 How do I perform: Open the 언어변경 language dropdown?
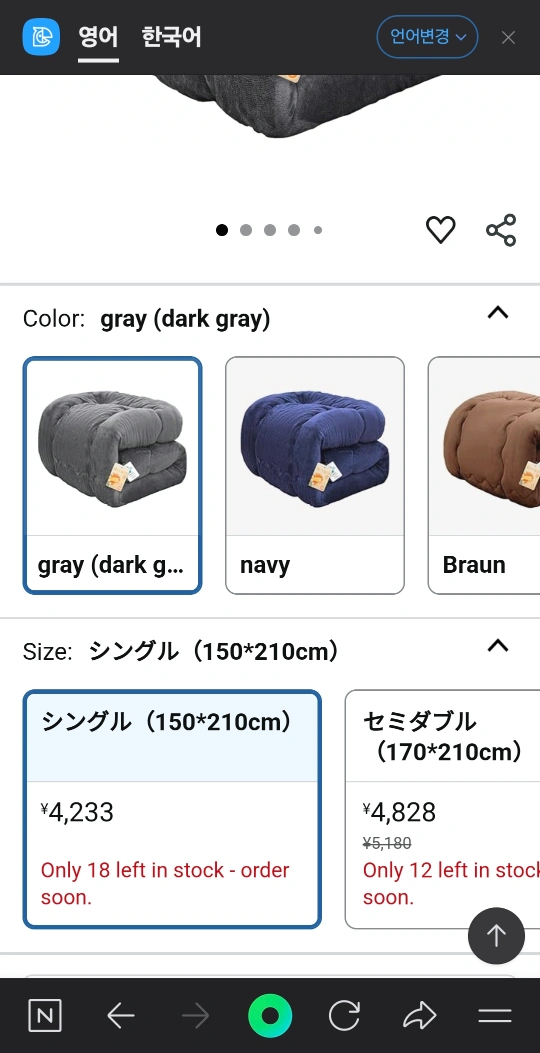pos(427,37)
